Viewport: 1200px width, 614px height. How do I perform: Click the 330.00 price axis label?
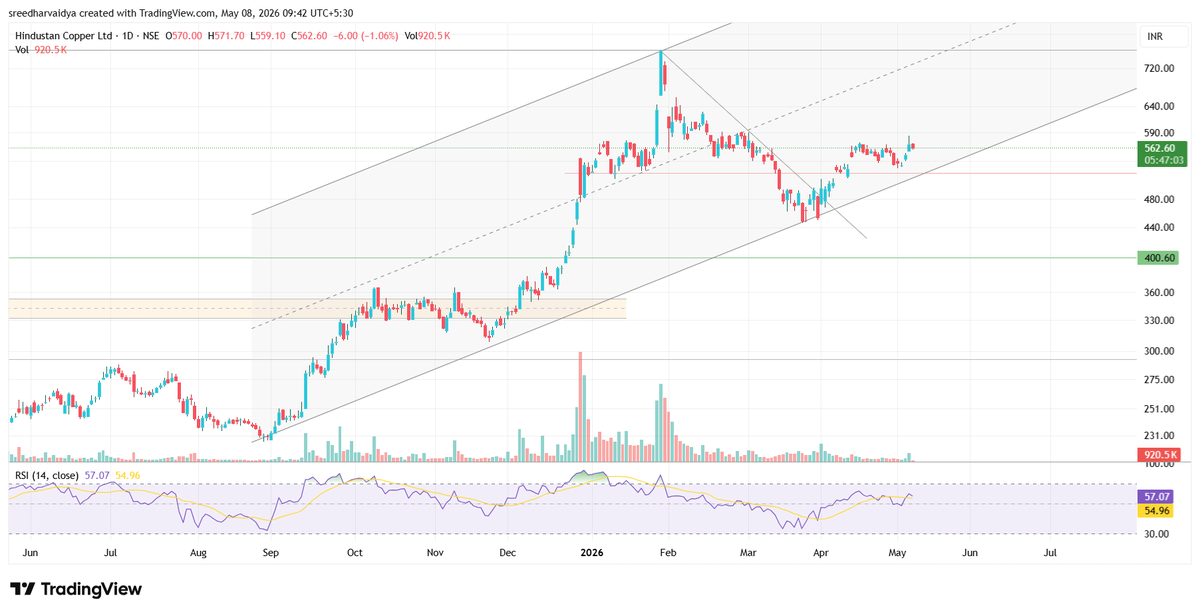[1159, 321]
